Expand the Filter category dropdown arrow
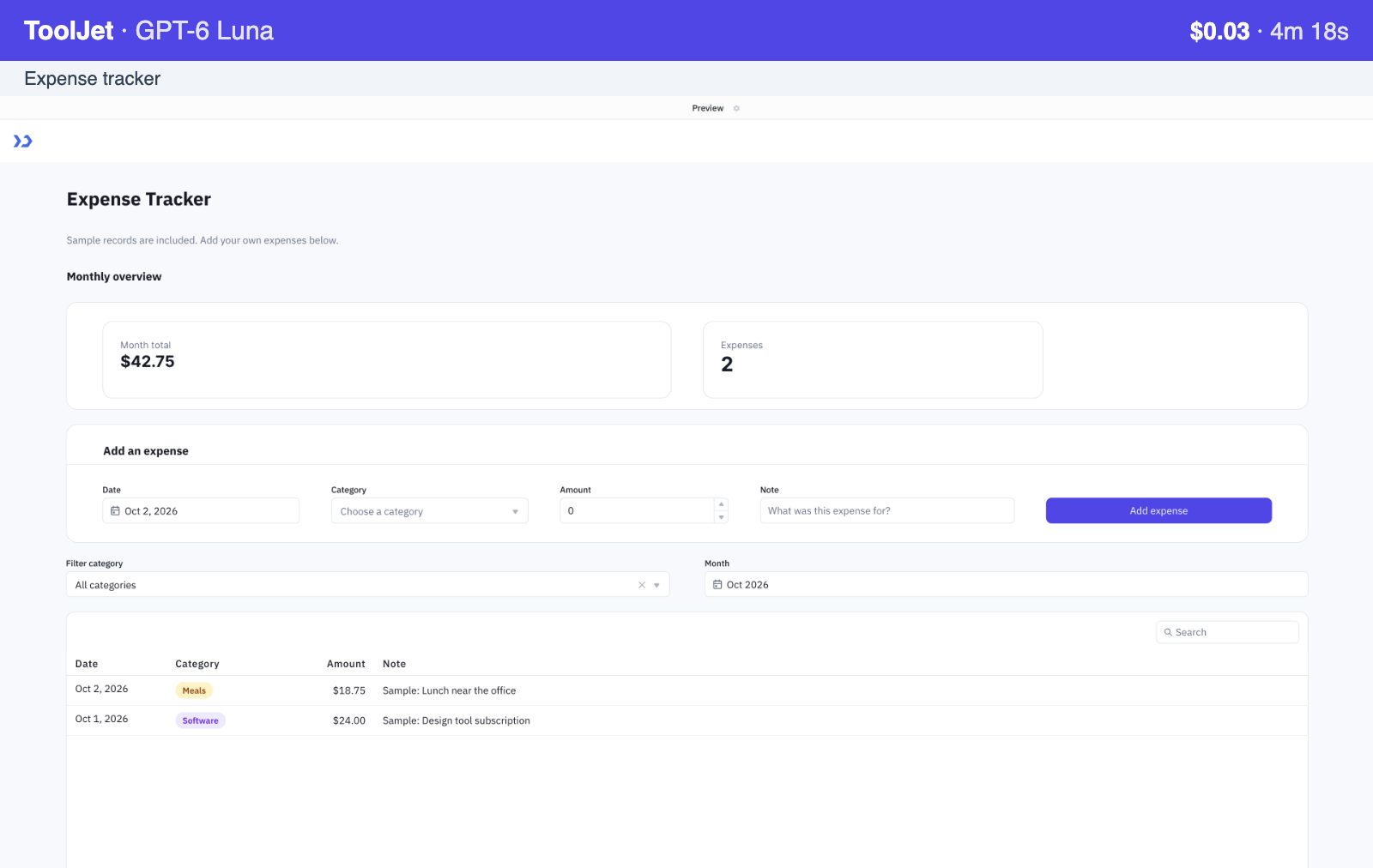 point(656,585)
